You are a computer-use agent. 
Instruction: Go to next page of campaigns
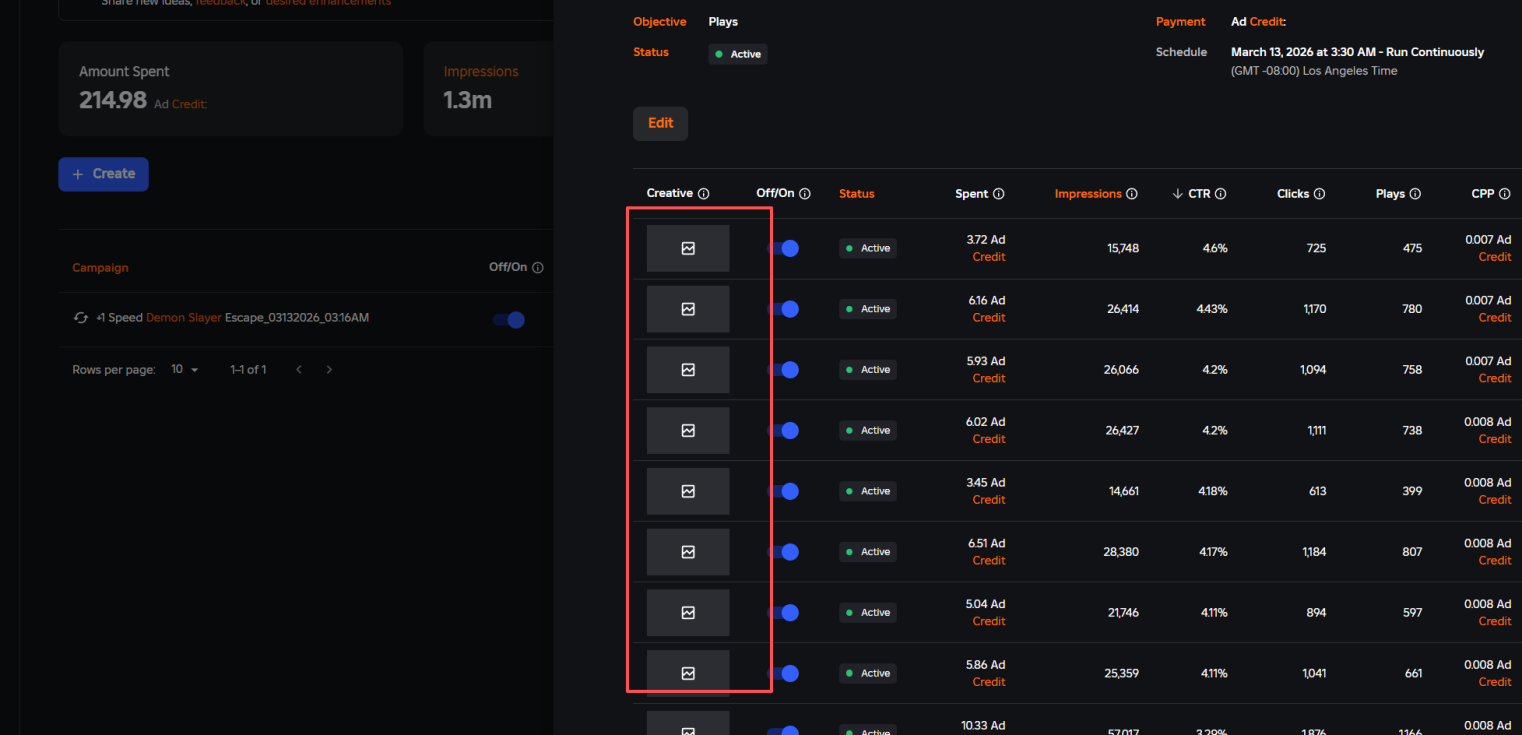[329, 370]
